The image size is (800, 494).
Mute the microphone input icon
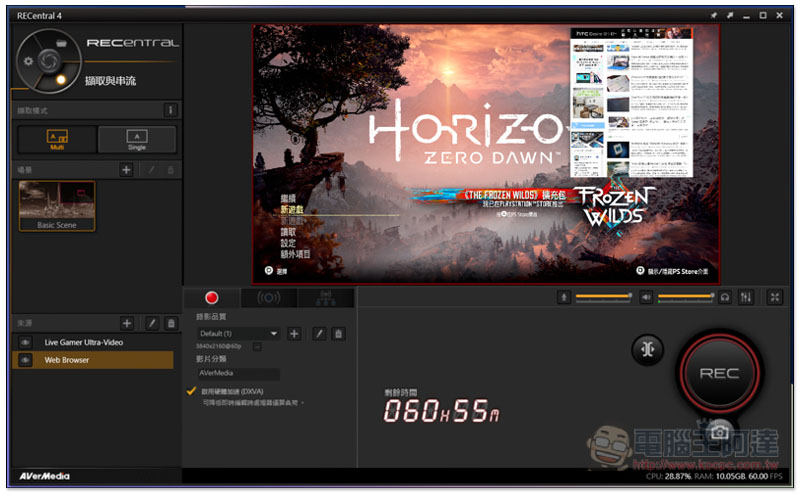[564, 297]
